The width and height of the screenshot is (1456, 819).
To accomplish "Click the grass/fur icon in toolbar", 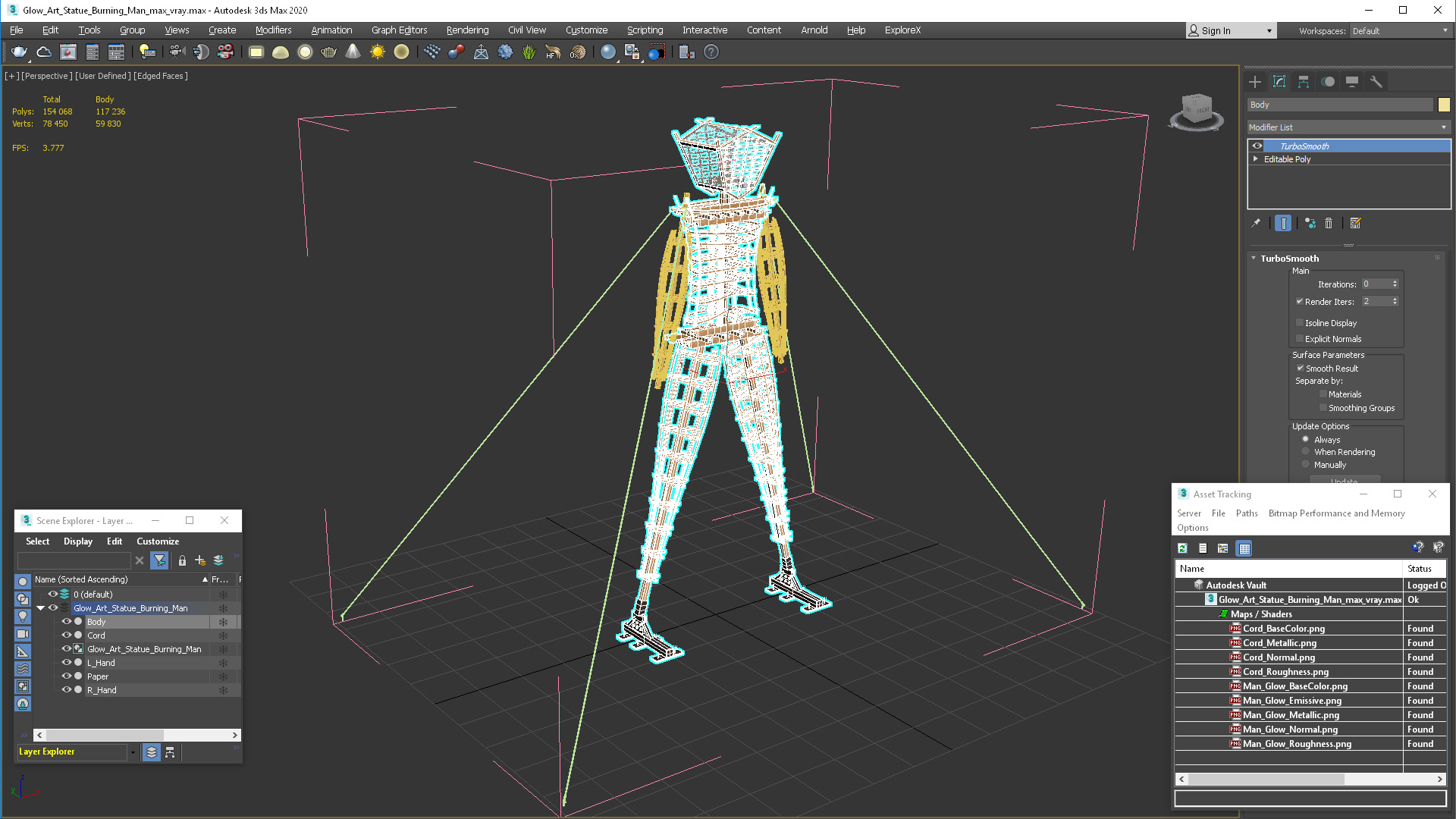I will (529, 52).
